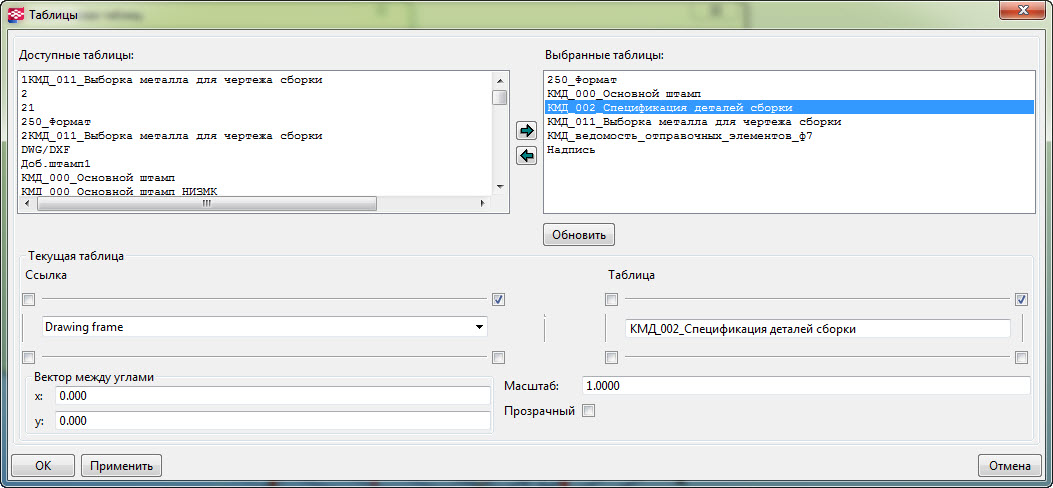Check bottom-right corner checkbox under Таблица
Viewport: 1053px width, 488px height.
click(1021, 357)
